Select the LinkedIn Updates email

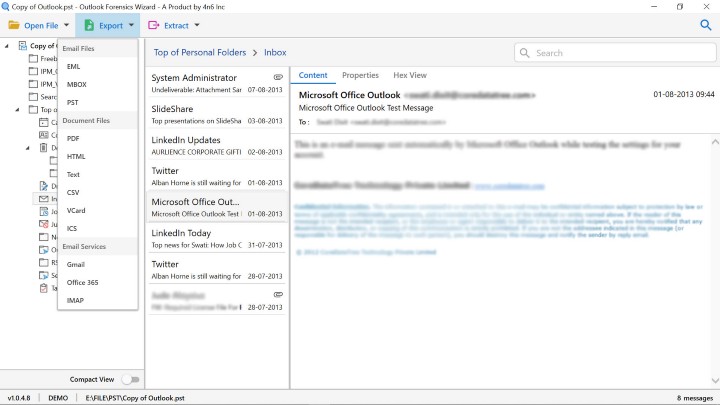pos(216,145)
